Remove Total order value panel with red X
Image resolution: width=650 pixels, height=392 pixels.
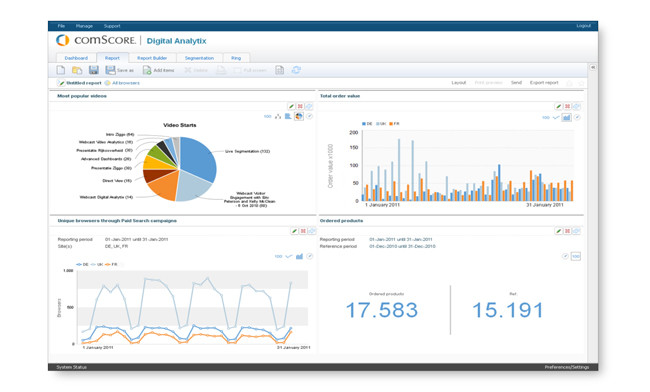click(x=567, y=106)
